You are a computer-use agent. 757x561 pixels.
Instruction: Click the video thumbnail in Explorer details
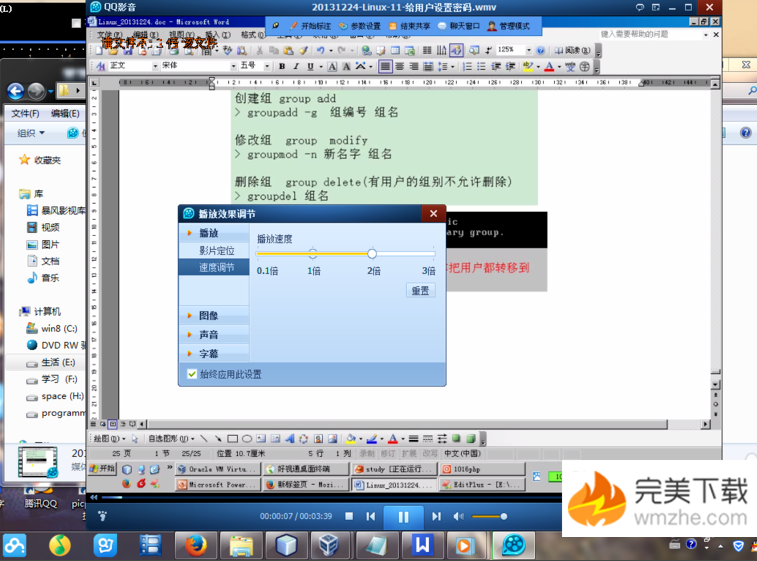38,462
